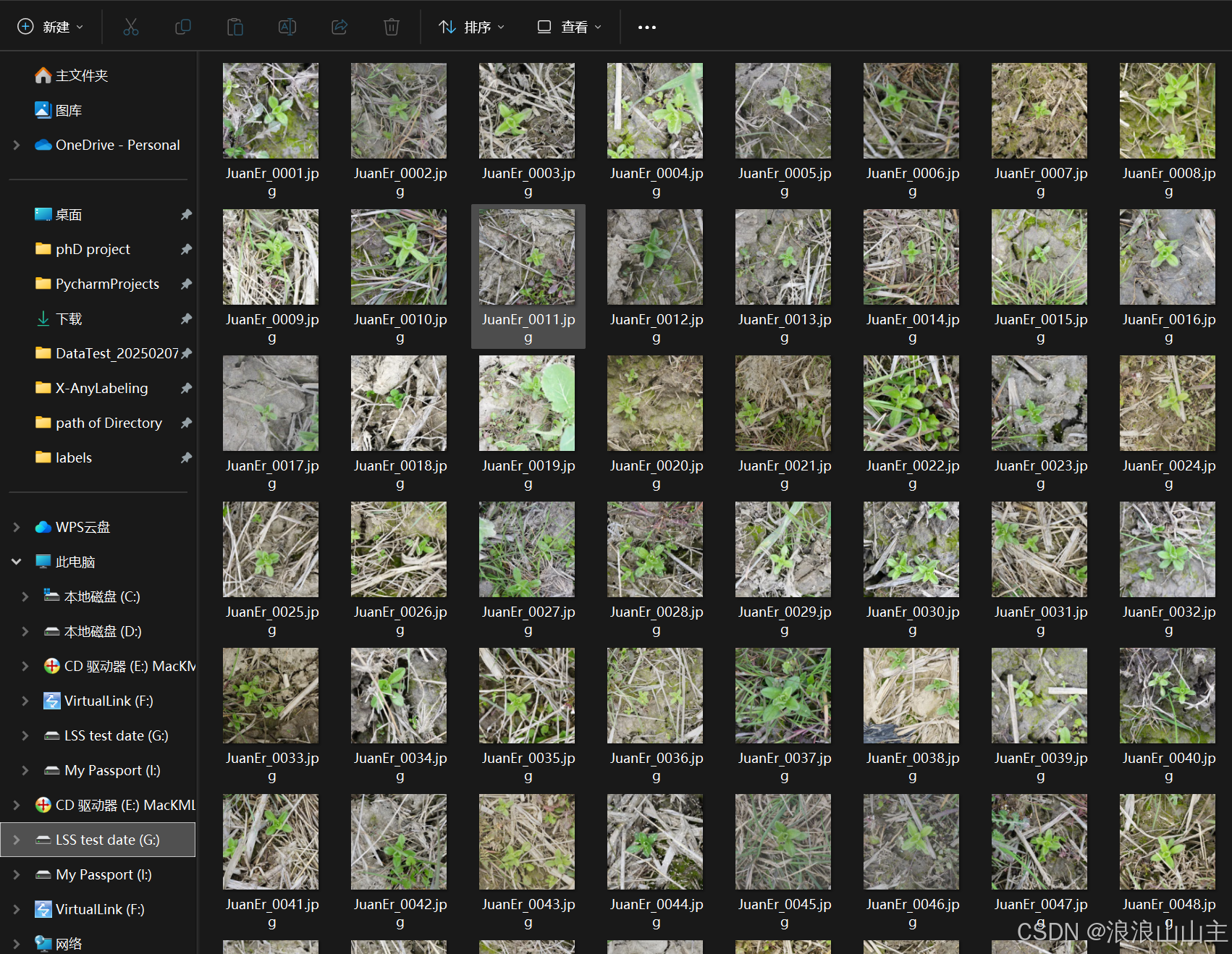Select 本地磁盘 (D:) drive
Image resolution: width=1232 pixels, height=954 pixels.
(x=103, y=631)
